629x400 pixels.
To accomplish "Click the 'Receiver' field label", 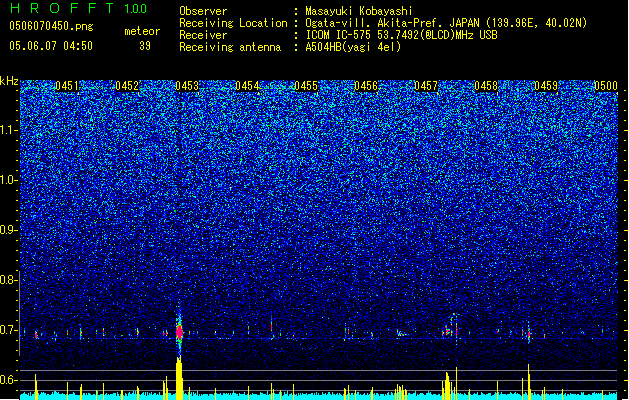I will pyautogui.click(x=203, y=35).
